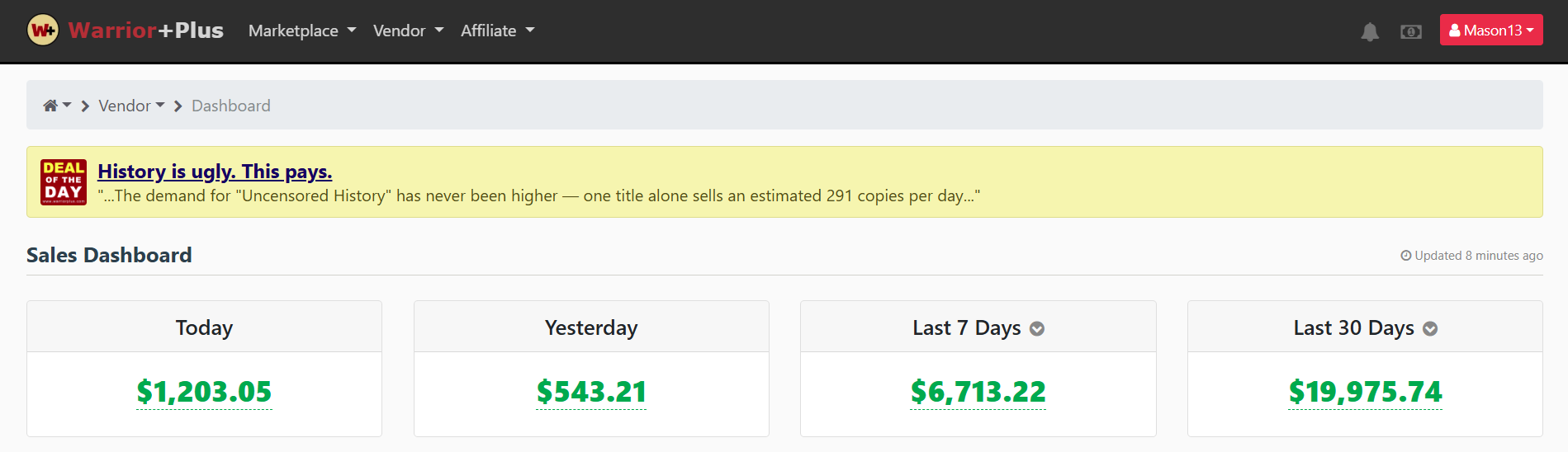Click the home breadcrumb icon

(x=51, y=106)
